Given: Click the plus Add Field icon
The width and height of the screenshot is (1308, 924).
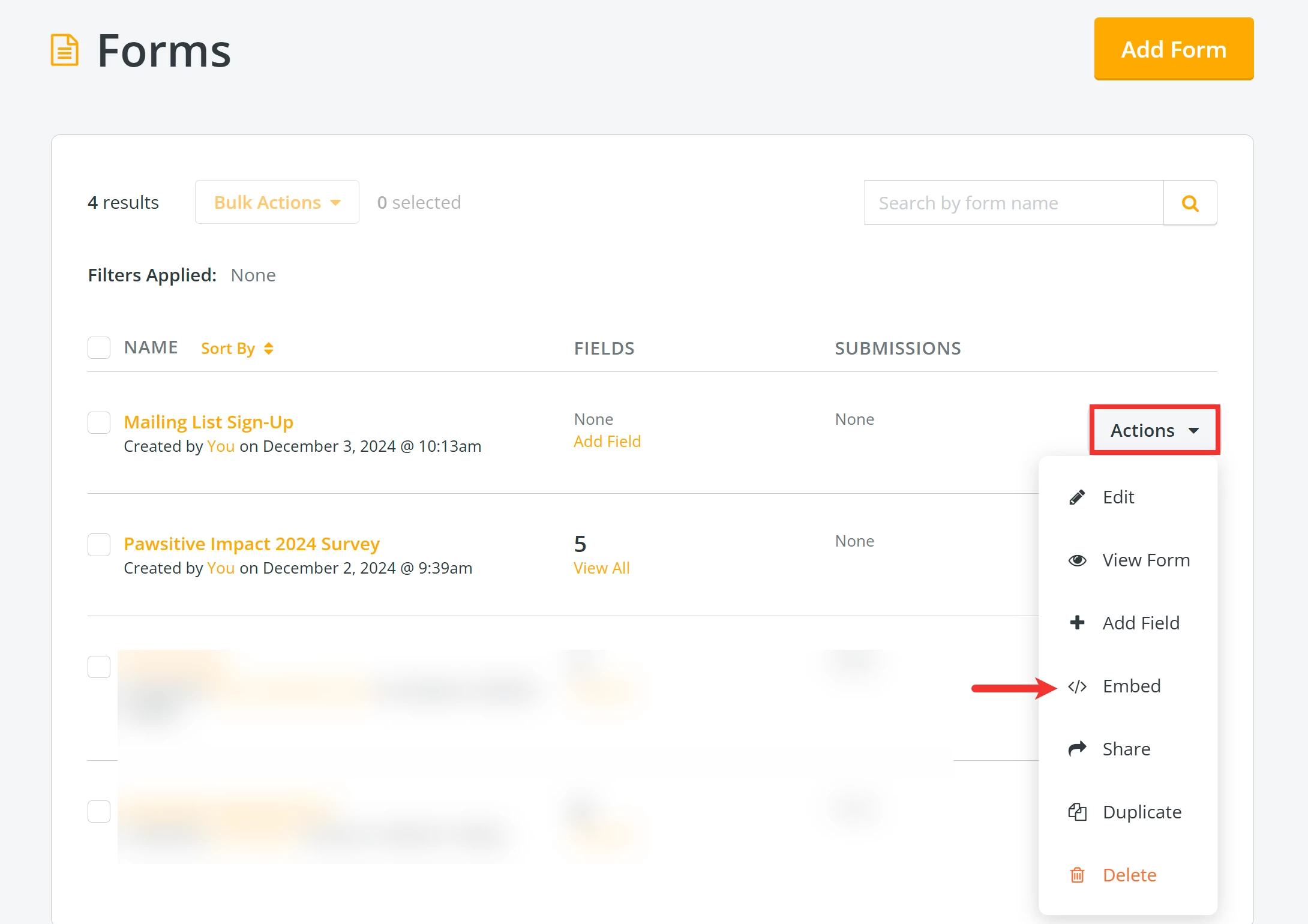Looking at the screenshot, I should point(1077,623).
